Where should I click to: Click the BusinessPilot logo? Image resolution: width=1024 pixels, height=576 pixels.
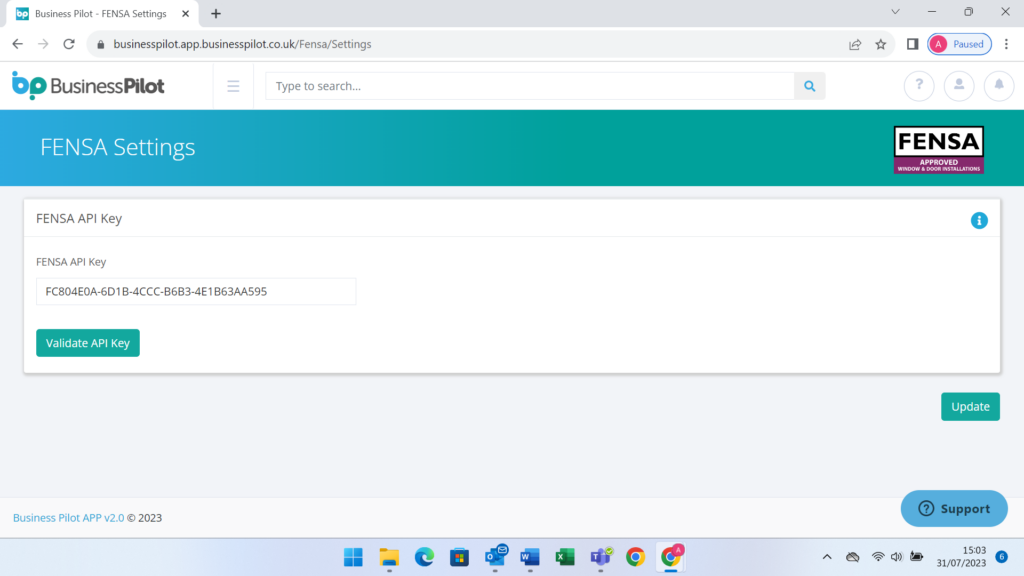[x=88, y=86]
